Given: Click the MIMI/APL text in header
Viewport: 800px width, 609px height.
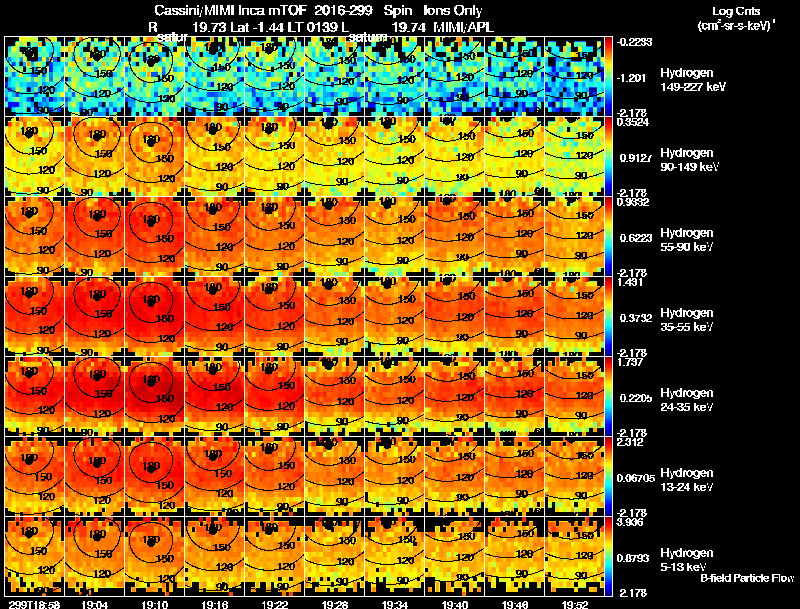Looking at the screenshot, I should [463, 27].
